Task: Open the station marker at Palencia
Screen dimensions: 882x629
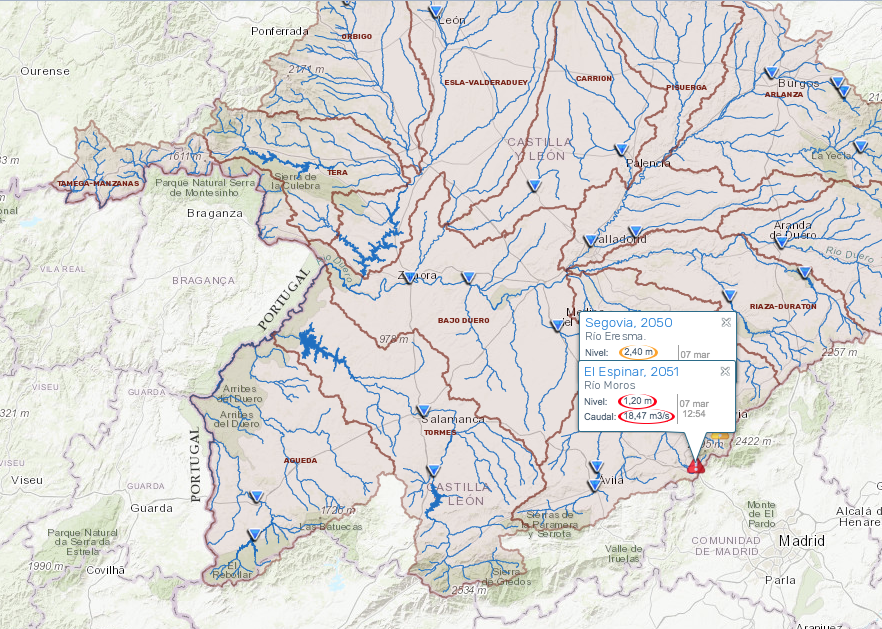Action: point(621,150)
